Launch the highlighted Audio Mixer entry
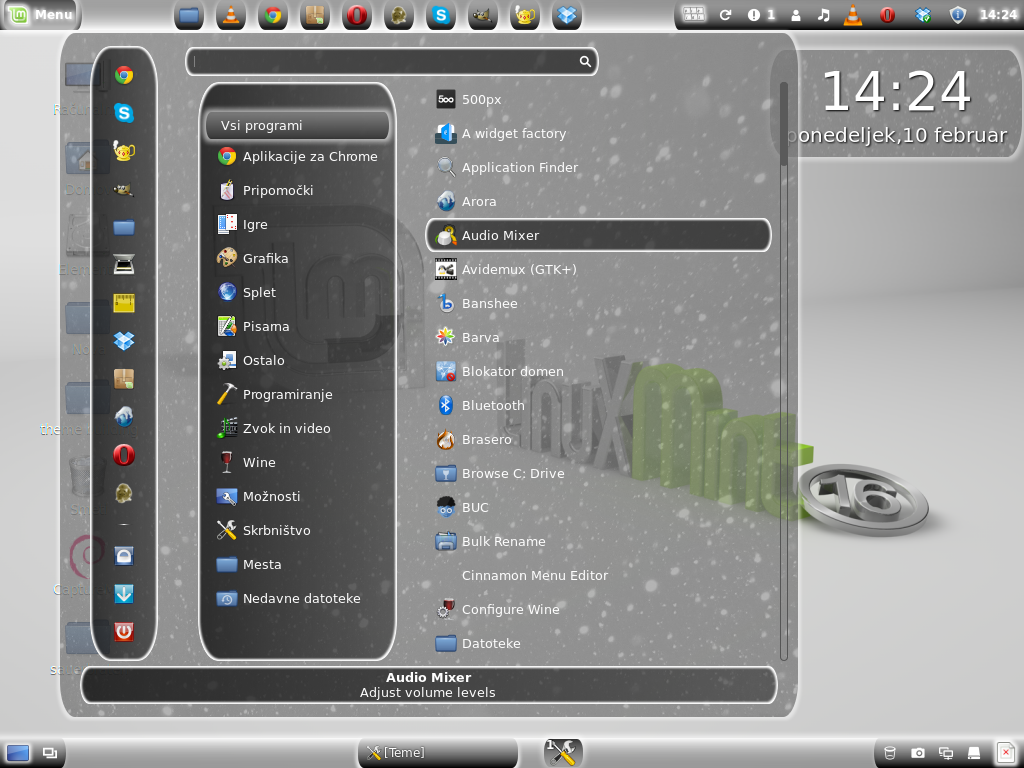 point(598,235)
